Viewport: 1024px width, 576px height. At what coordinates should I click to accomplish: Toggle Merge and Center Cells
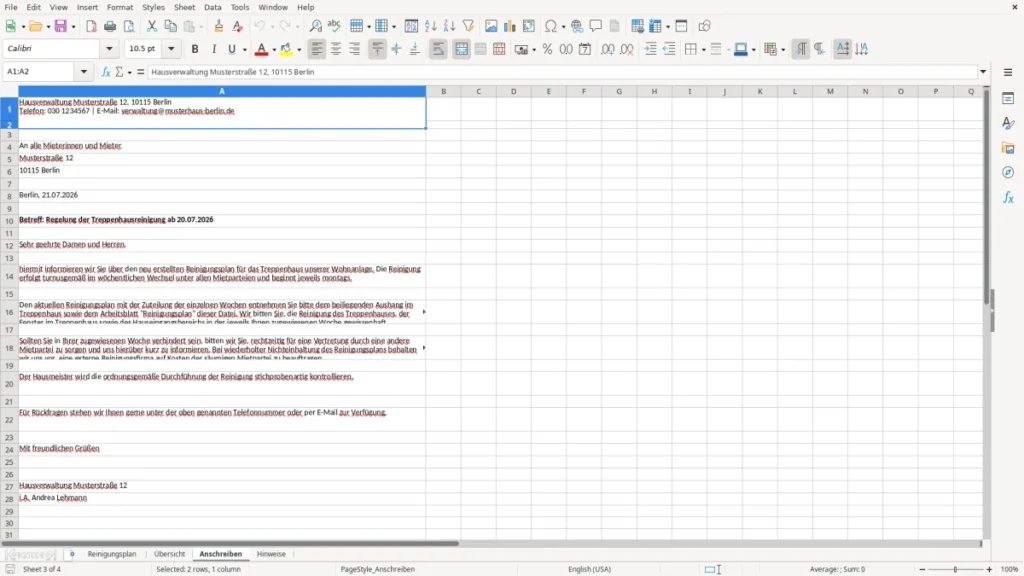pos(461,49)
